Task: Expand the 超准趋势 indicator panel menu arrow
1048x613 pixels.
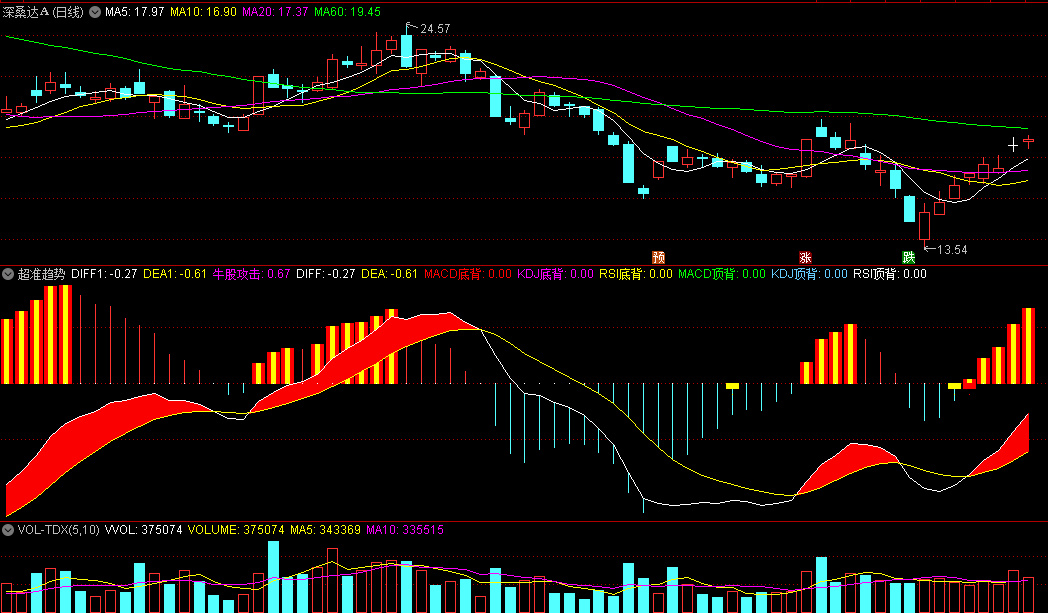Action: pos(8,274)
